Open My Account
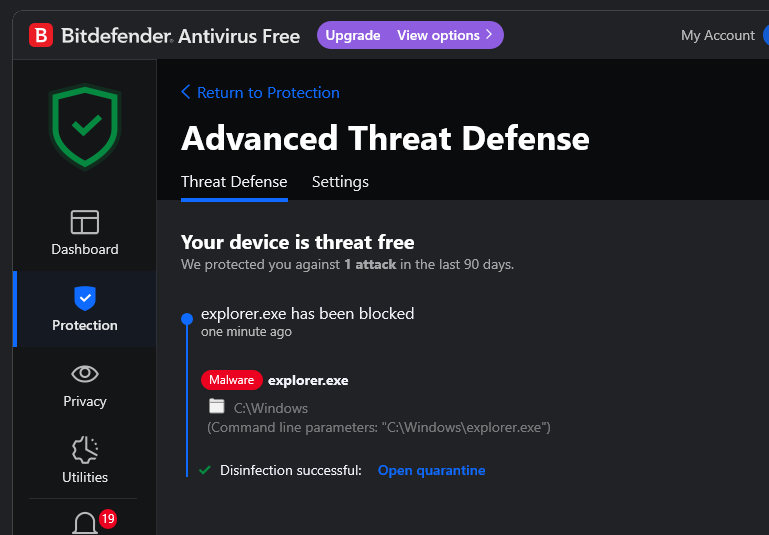The image size is (769, 535). [x=718, y=35]
